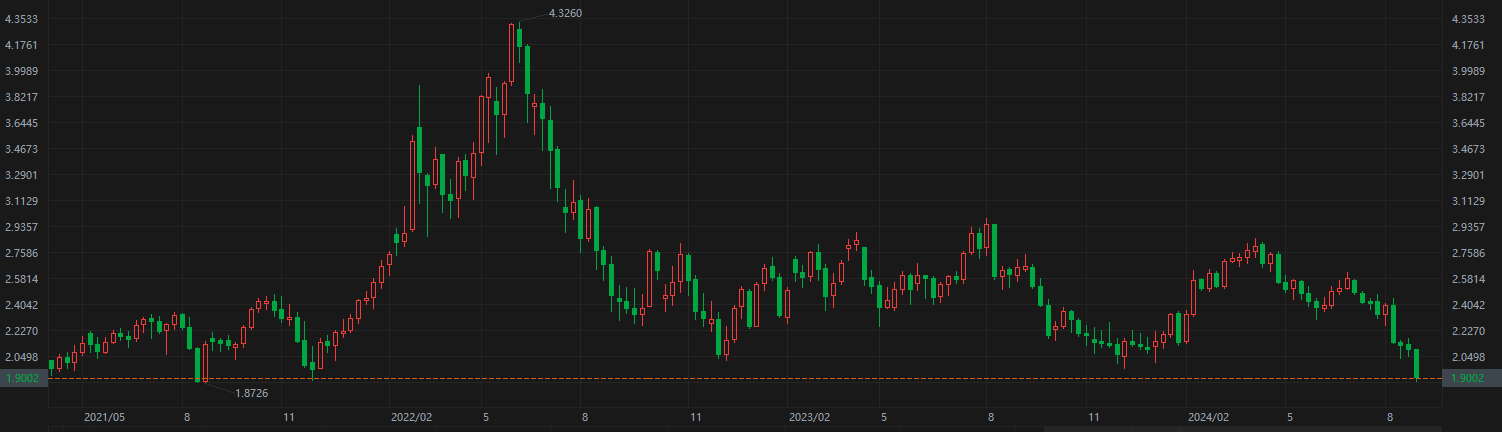The image size is (1502, 432).
Task: Click the 4.3260 peak price annotation
Action: click(565, 13)
